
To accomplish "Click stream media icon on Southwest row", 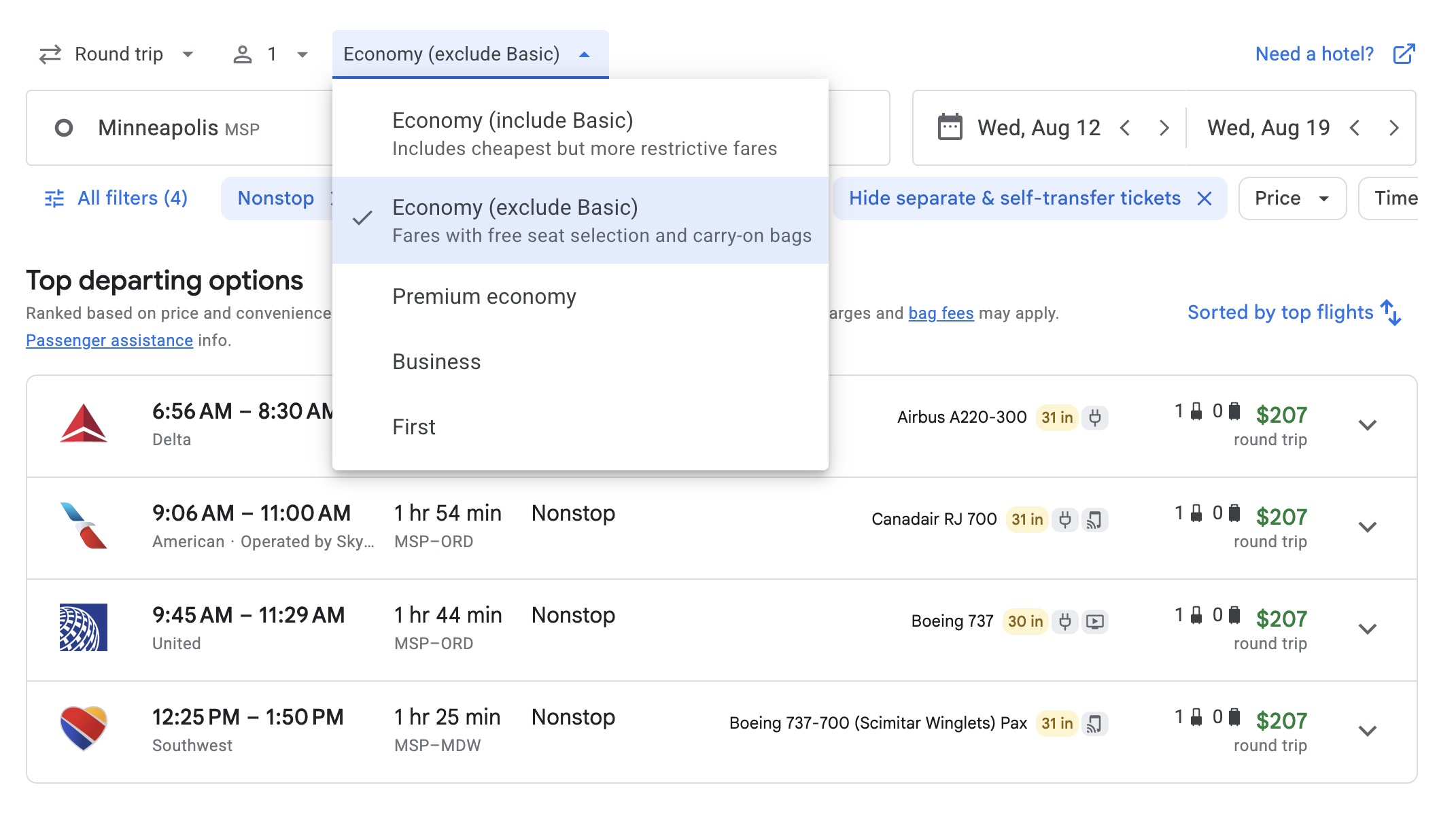I will (1094, 724).
